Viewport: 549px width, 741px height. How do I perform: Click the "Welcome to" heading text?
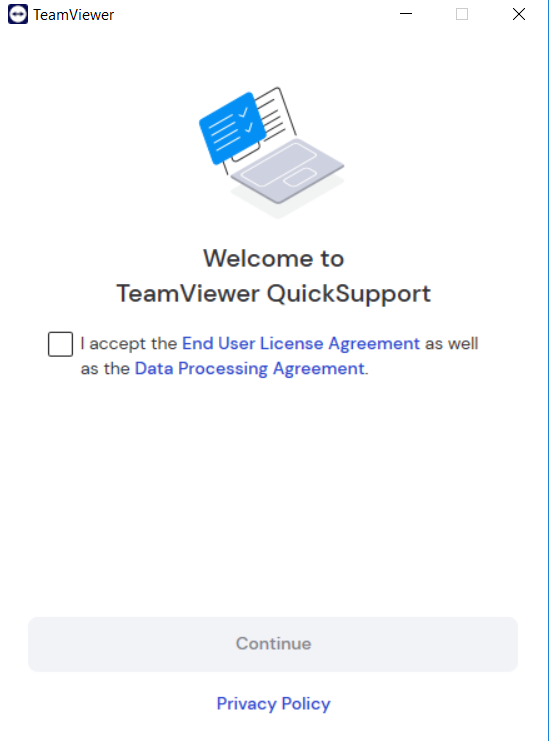[274, 258]
